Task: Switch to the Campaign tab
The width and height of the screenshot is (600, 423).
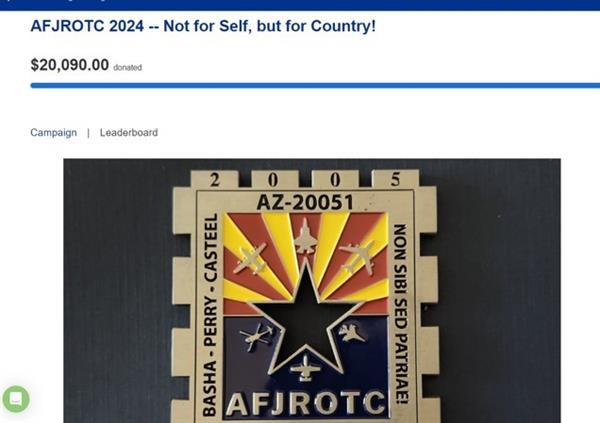Action: pyautogui.click(x=54, y=132)
